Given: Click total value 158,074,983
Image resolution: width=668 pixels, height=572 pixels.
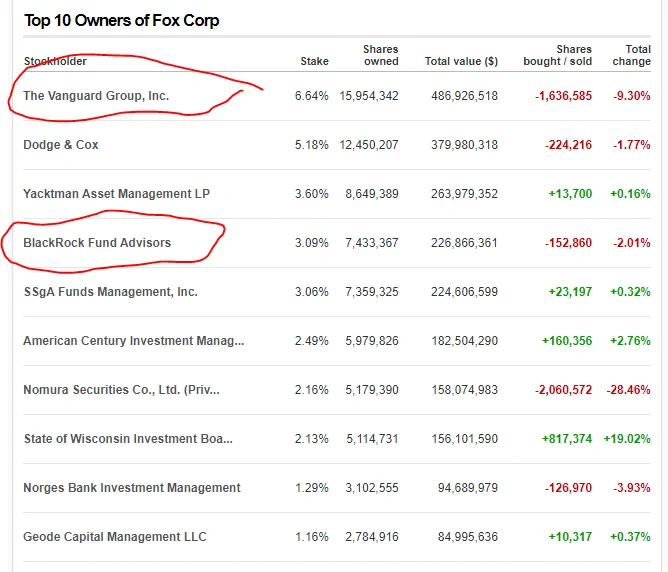Looking at the screenshot, I should (464, 390).
